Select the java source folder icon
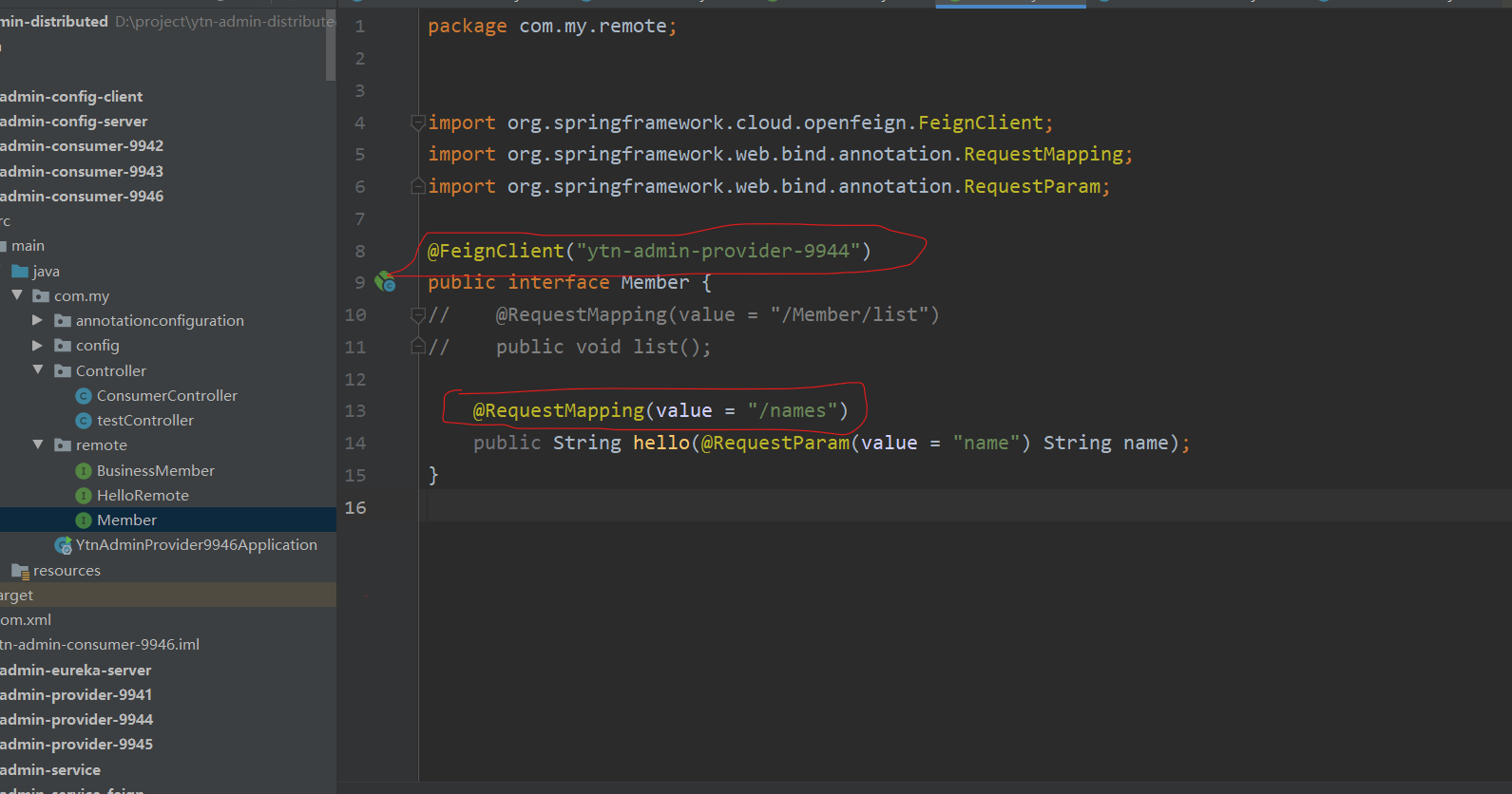 click(20, 271)
